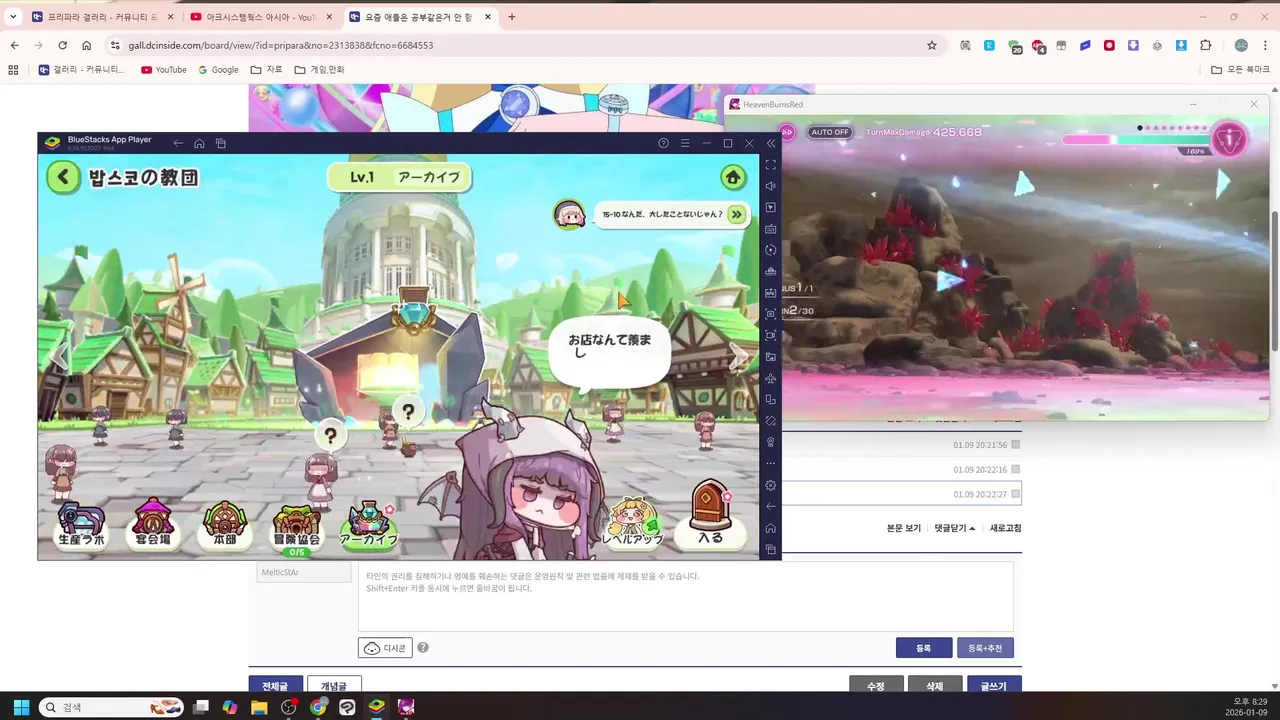Viewport: 1280px width, 720px height.
Task: Open BlueStacks side toolbar settings gear
Action: pos(770,485)
